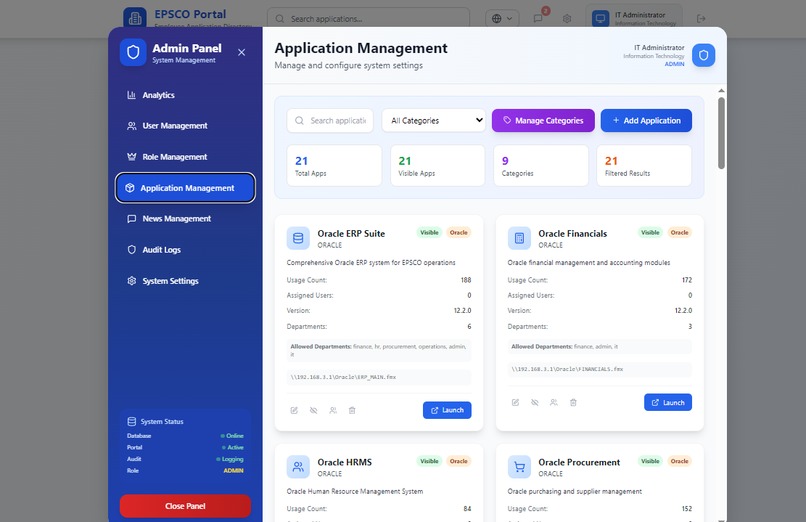This screenshot has height=522, width=806.
Task: Launch Oracle Financials application
Action: [x=668, y=402]
